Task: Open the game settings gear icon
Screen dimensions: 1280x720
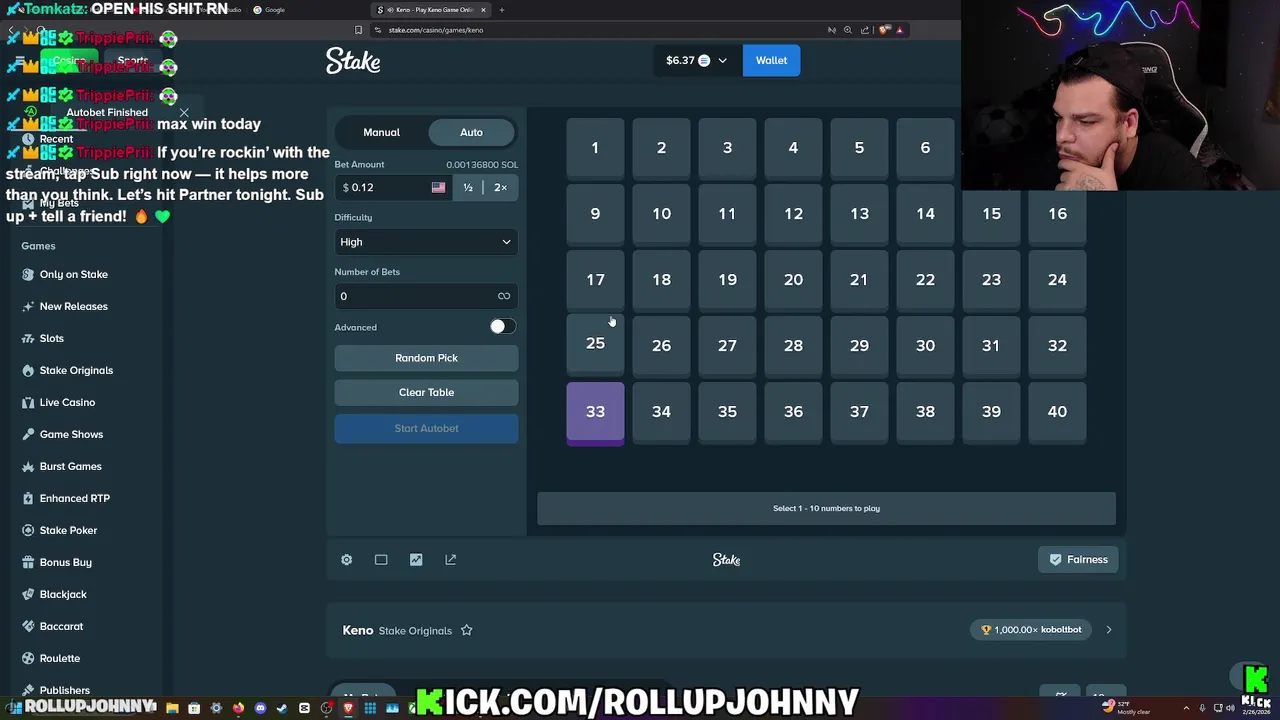Action: point(346,560)
